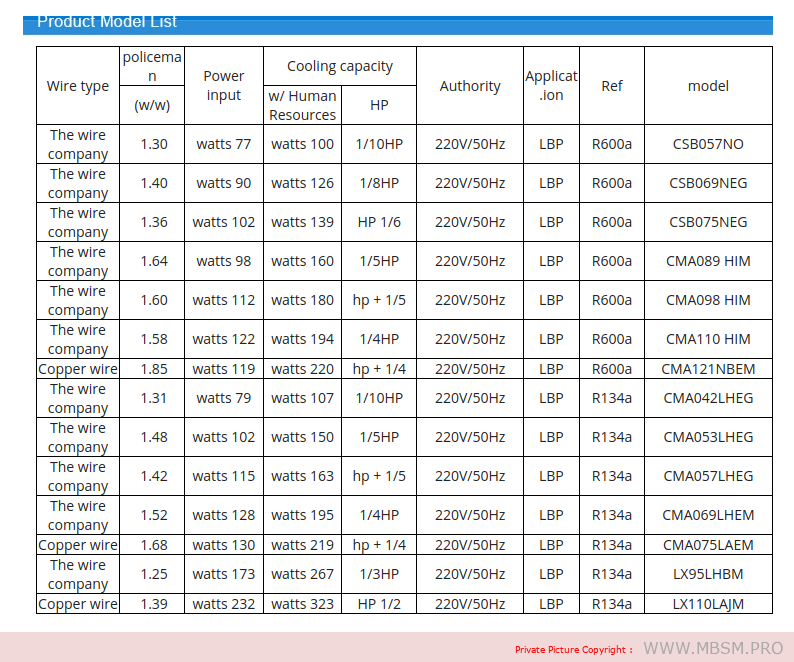Screen dimensions: 794x662
Task: Open the WWW.MBSM.PRO website link
Action: [x=714, y=648]
